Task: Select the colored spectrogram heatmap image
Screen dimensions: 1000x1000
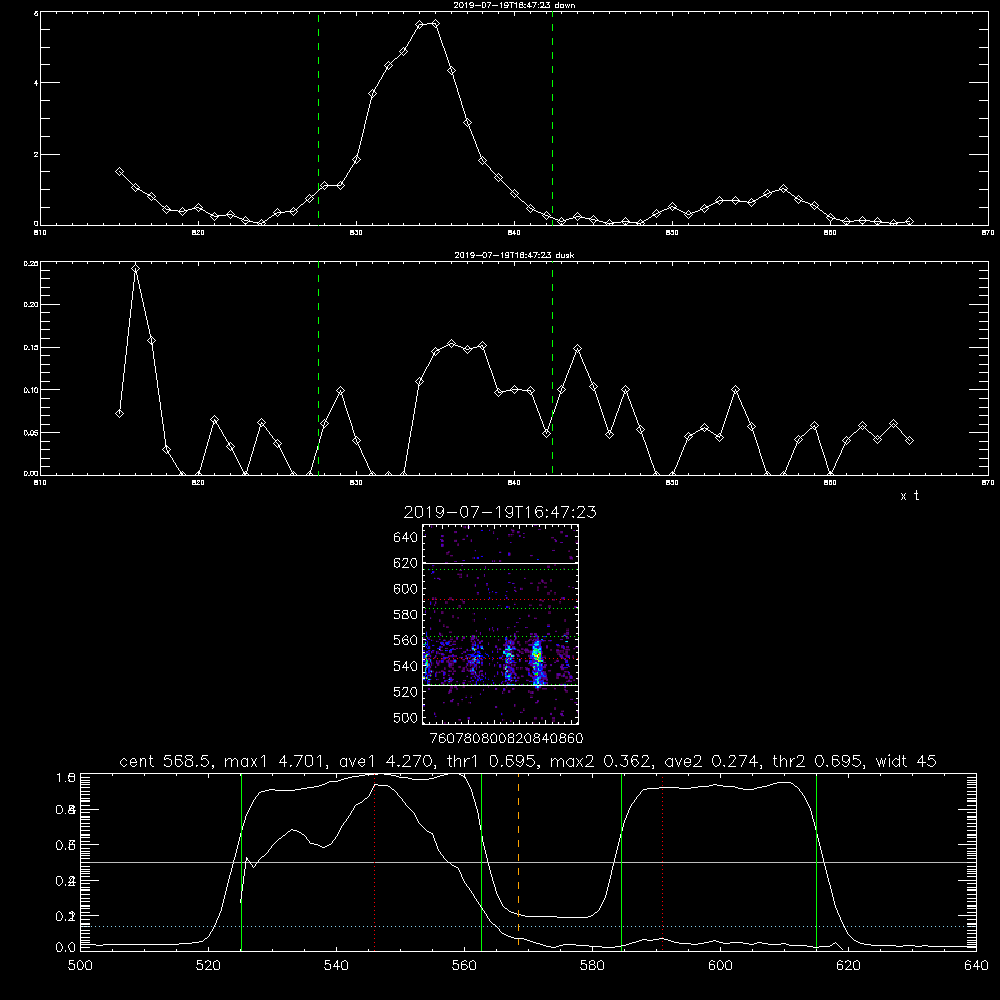Action: [500, 624]
